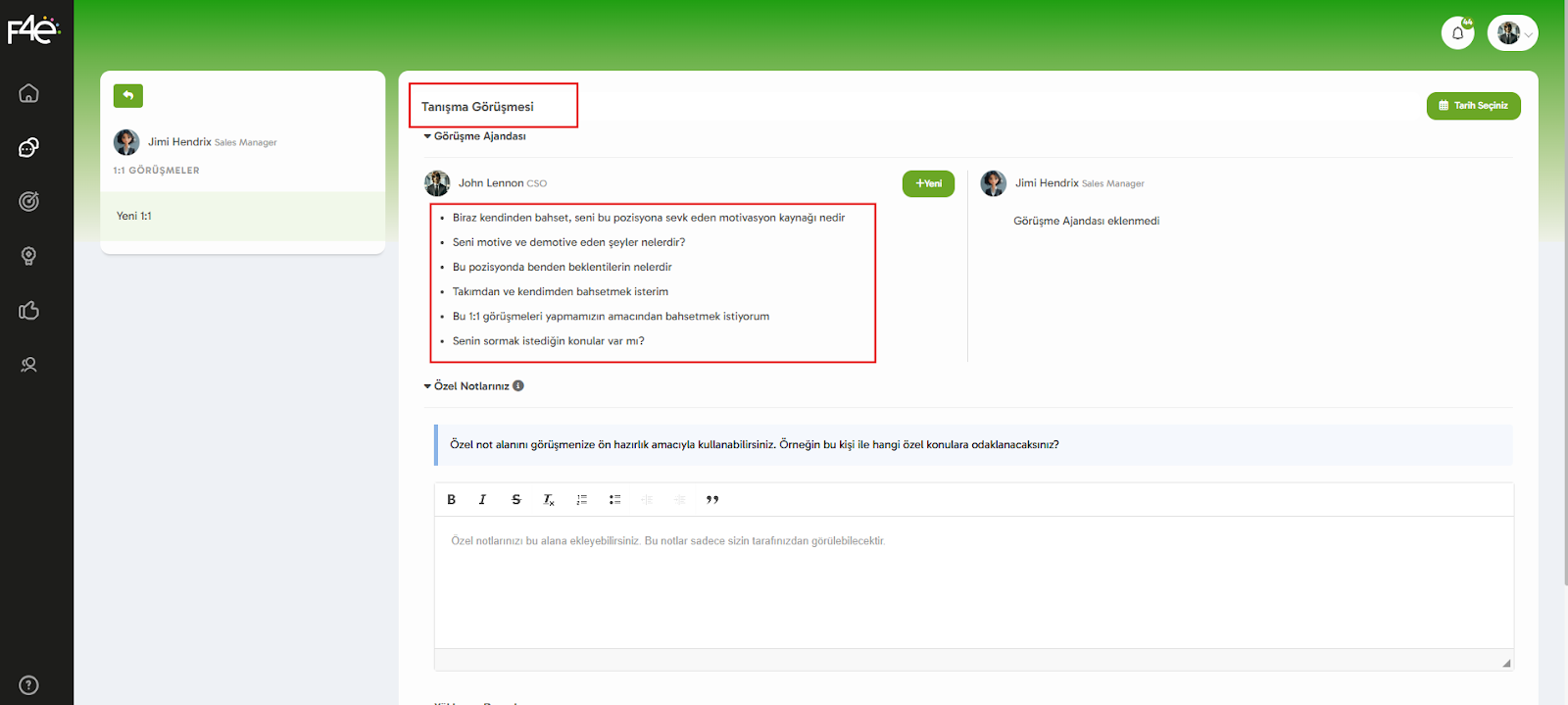Screen dimensions: 1568x705
Task: Toggle strikethrough formatting in notes editor
Action: (516, 500)
